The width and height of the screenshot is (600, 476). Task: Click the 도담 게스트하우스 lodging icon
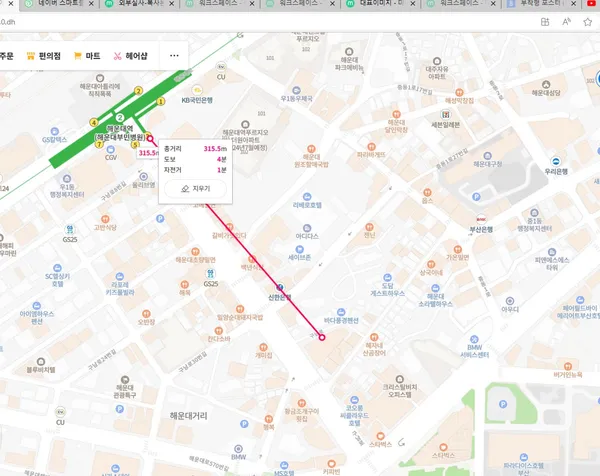(387, 277)
